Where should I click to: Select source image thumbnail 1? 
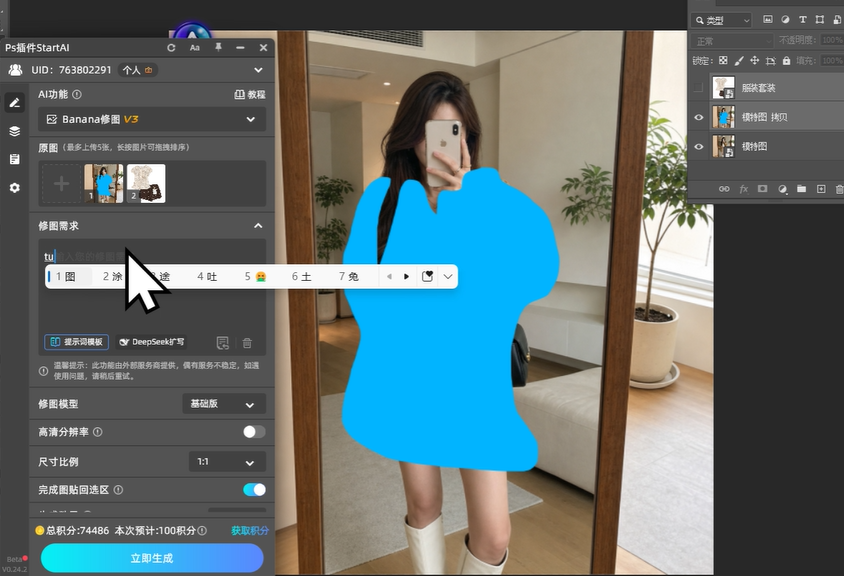point(104,184)
